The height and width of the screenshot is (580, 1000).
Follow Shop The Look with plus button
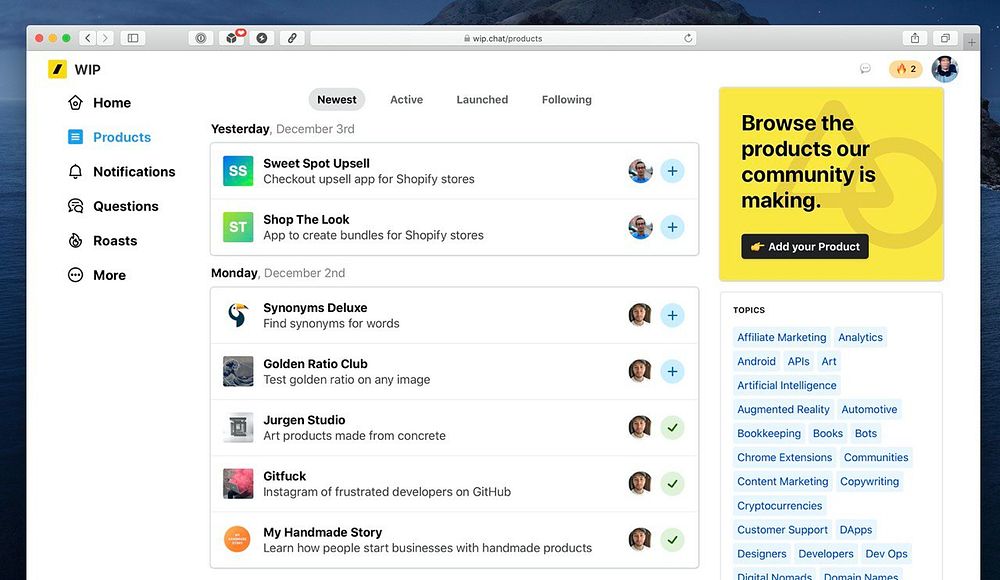672,227
